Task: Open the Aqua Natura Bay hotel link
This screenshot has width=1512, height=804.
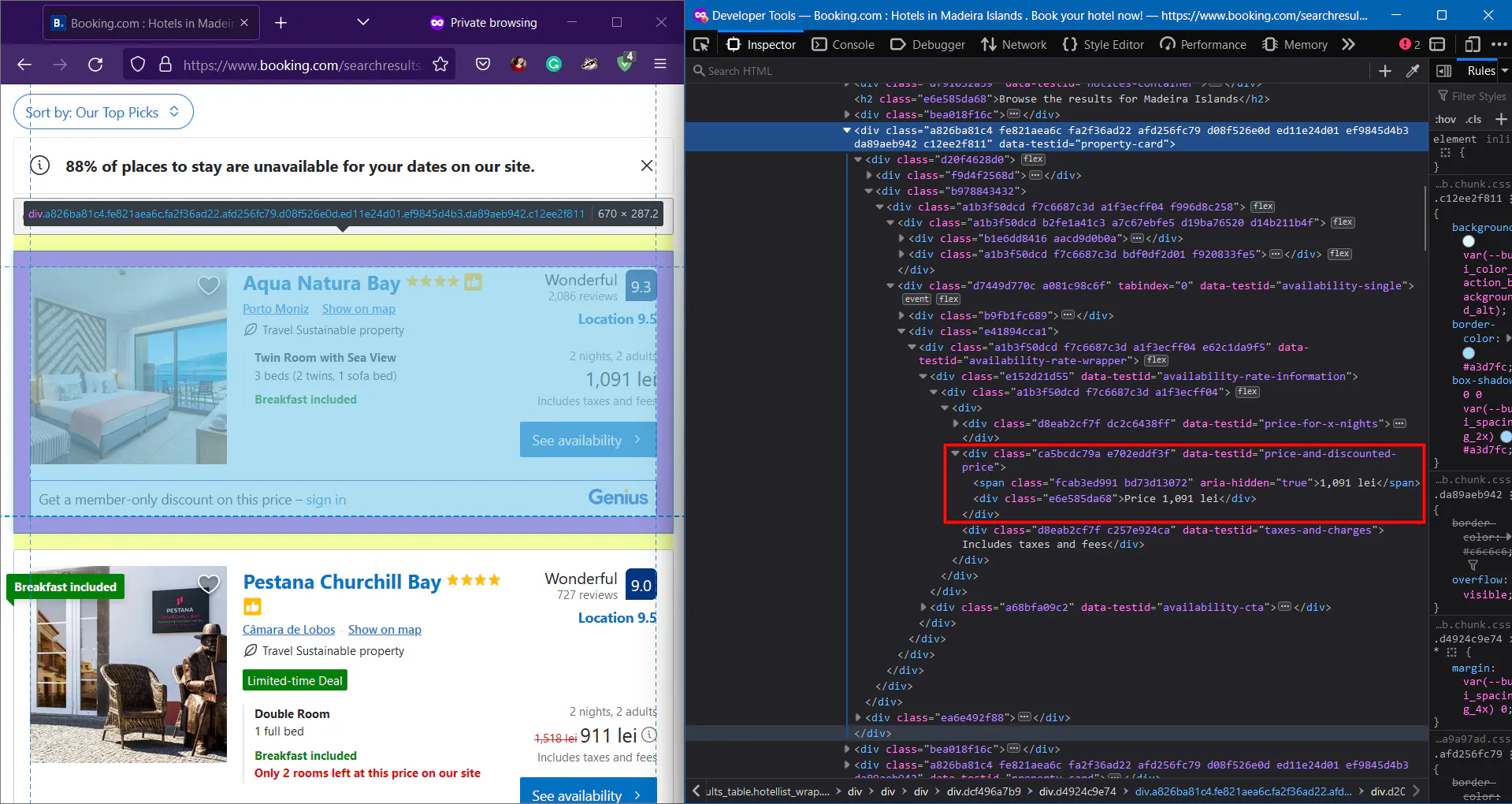Action: click(x=321, y=283)
